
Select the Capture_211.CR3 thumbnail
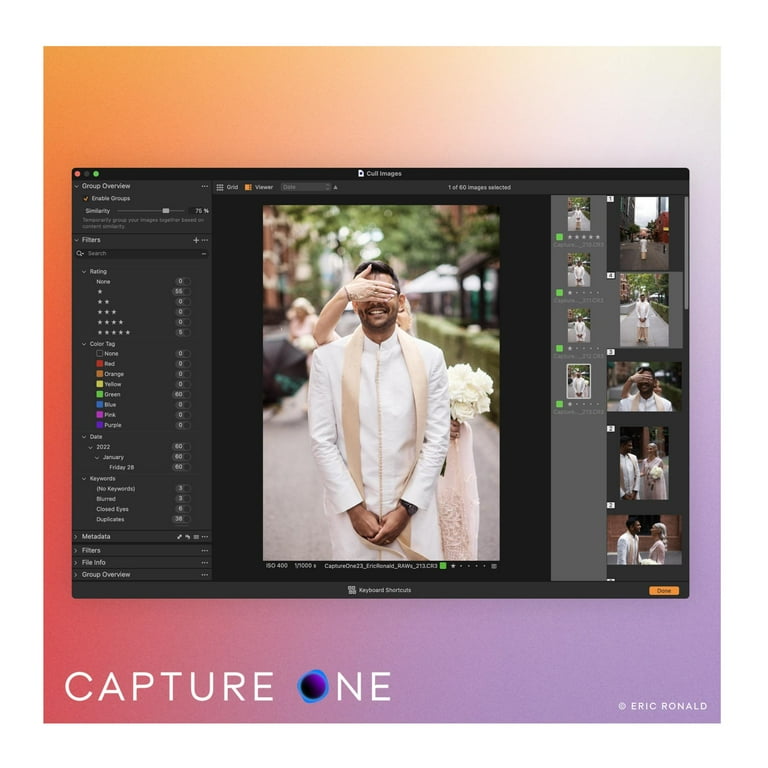point(578,270)
